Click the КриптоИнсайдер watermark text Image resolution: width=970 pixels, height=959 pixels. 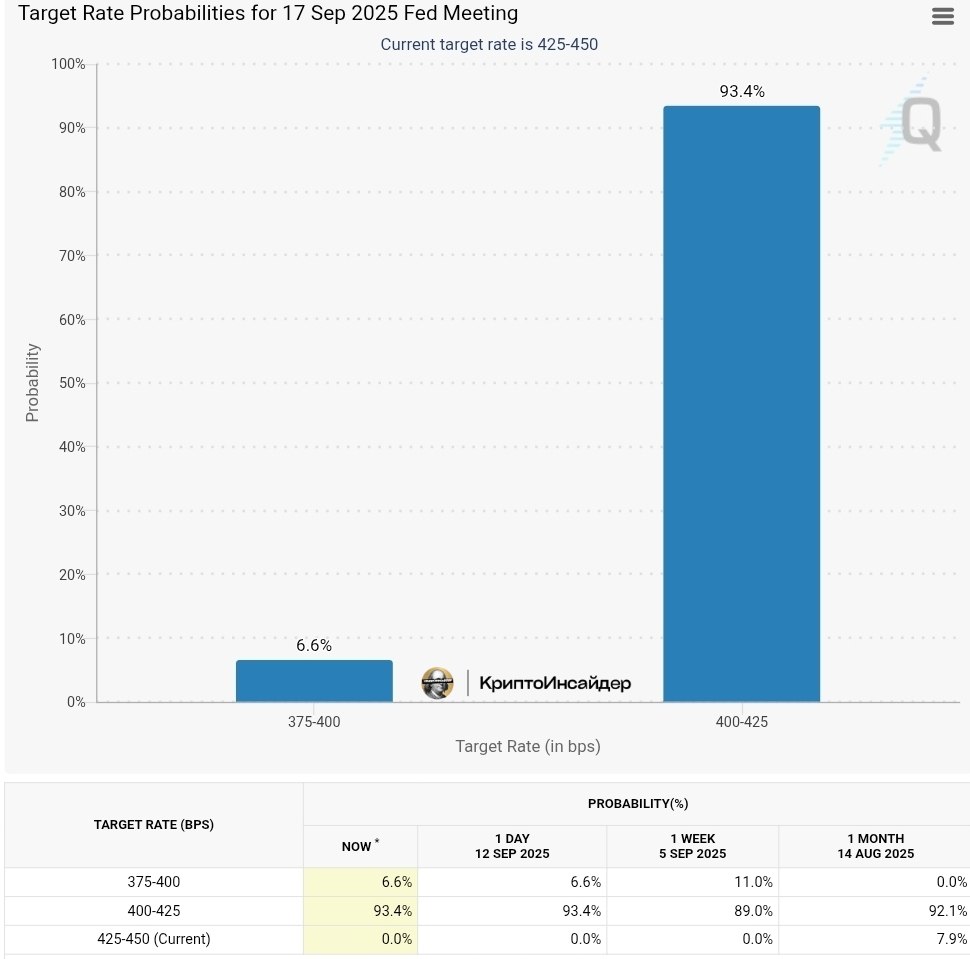(x=555, y=683)
